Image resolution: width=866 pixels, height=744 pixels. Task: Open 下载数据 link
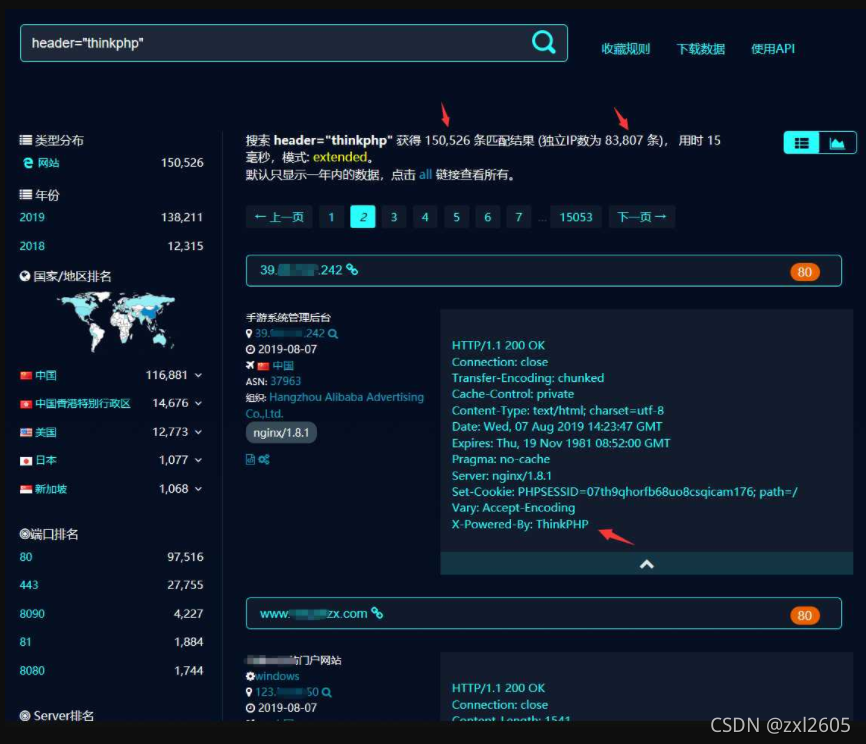point(700,49)
